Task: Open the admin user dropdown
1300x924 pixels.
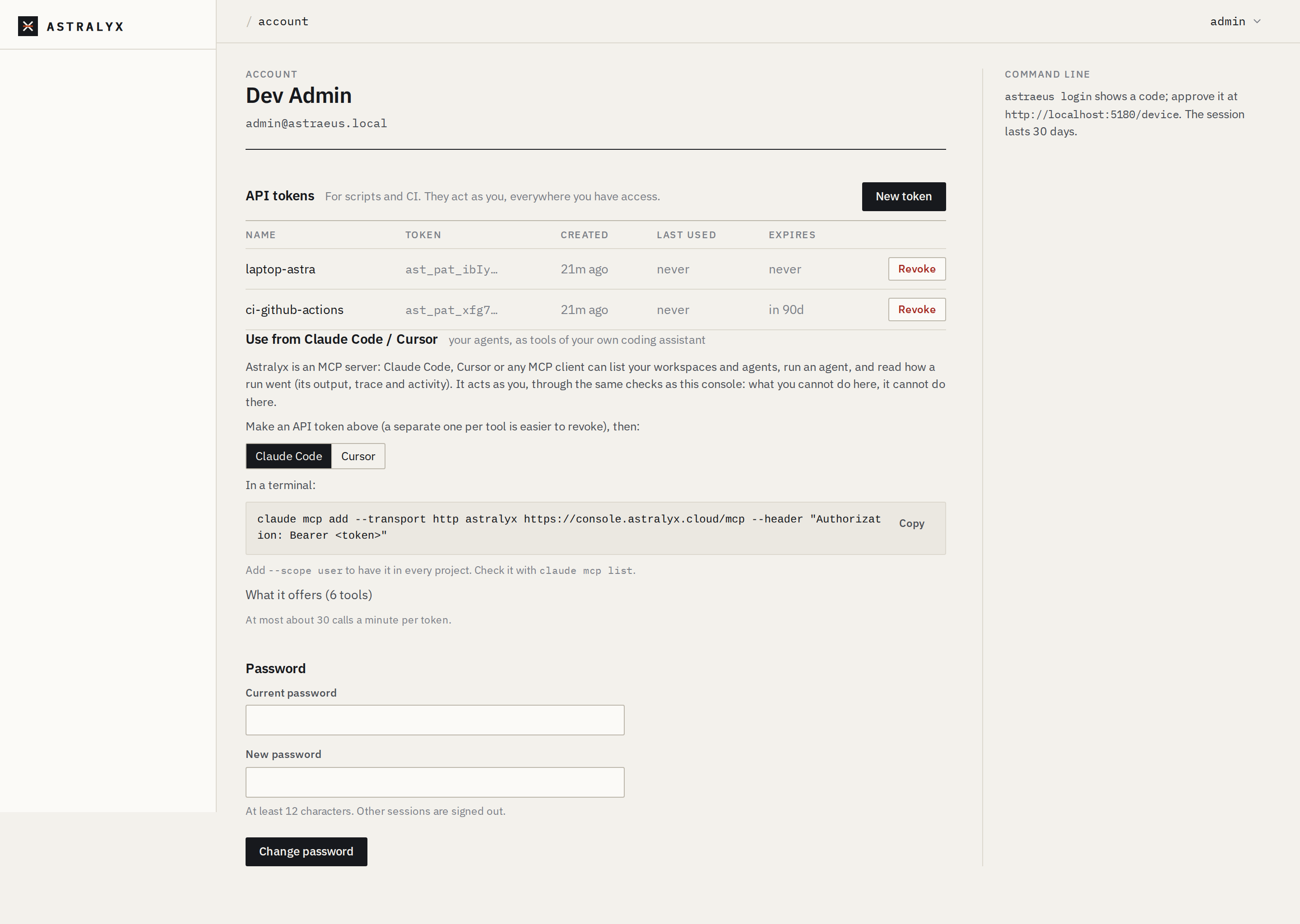Action: pos(1235,22)
